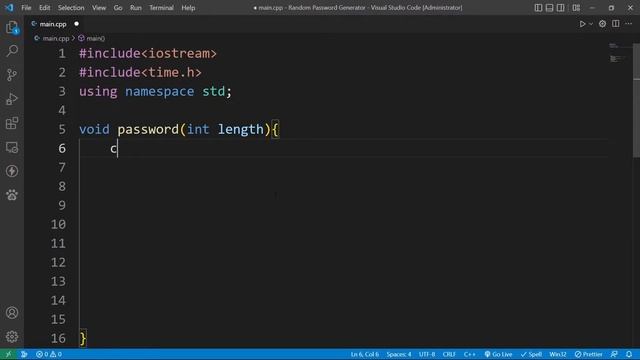Click the namespace keyword on line 3
The height and width of the screenshot is (360, 640).
click(160, 91)
